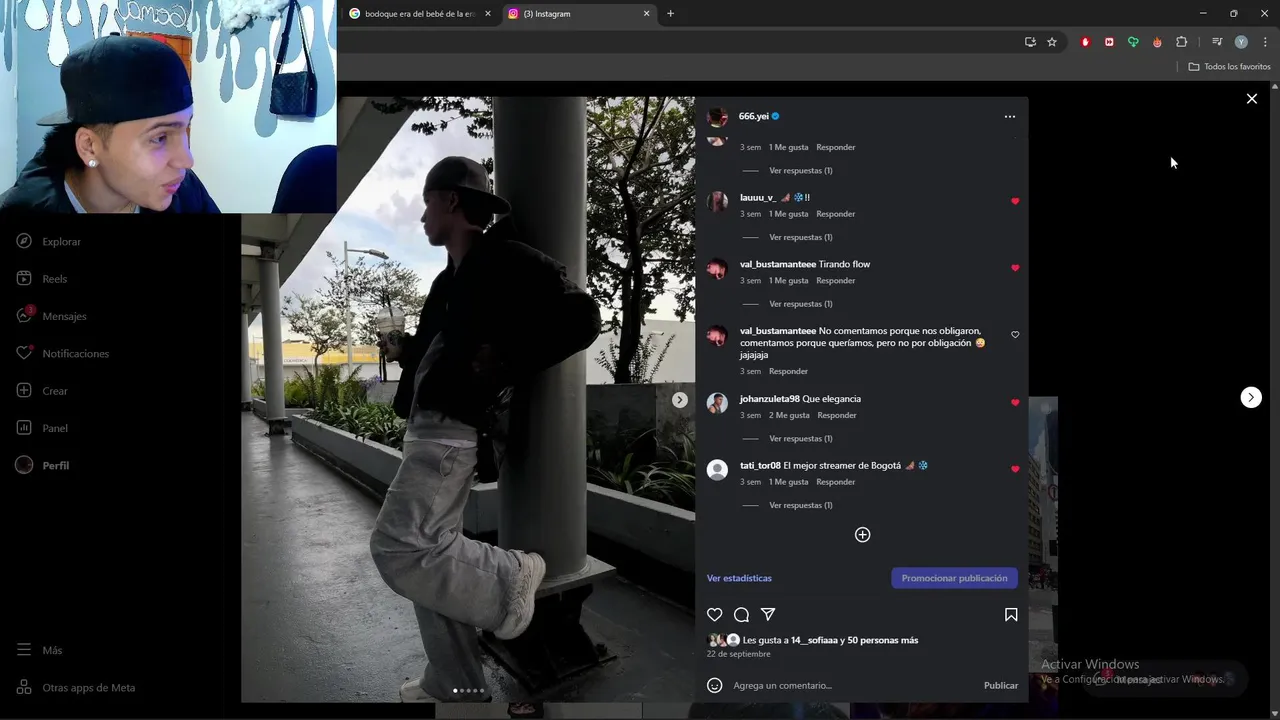Viewport: 1280px width, 720px height.
Task: Expand replies under the Tirando flow comment
Action: pos(800,304)
